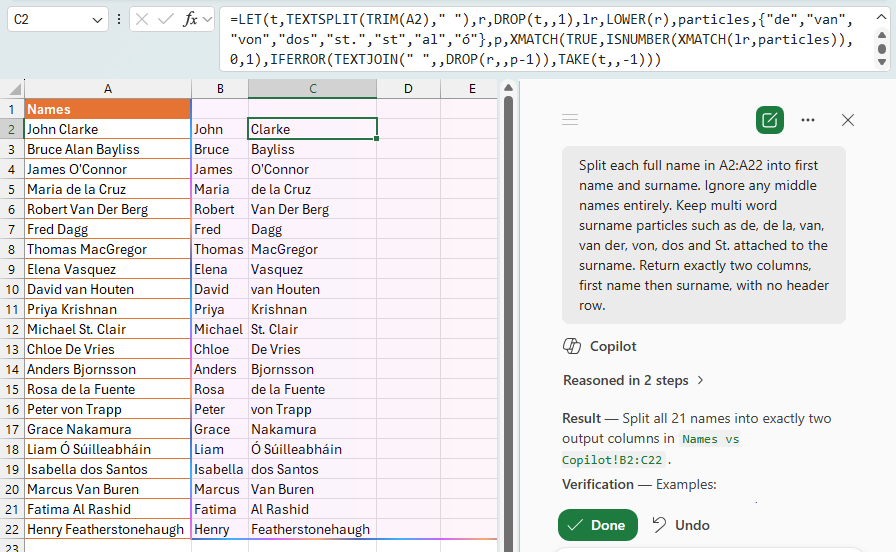
Task: Select first name cell Isabella
Action: [220, 469]
